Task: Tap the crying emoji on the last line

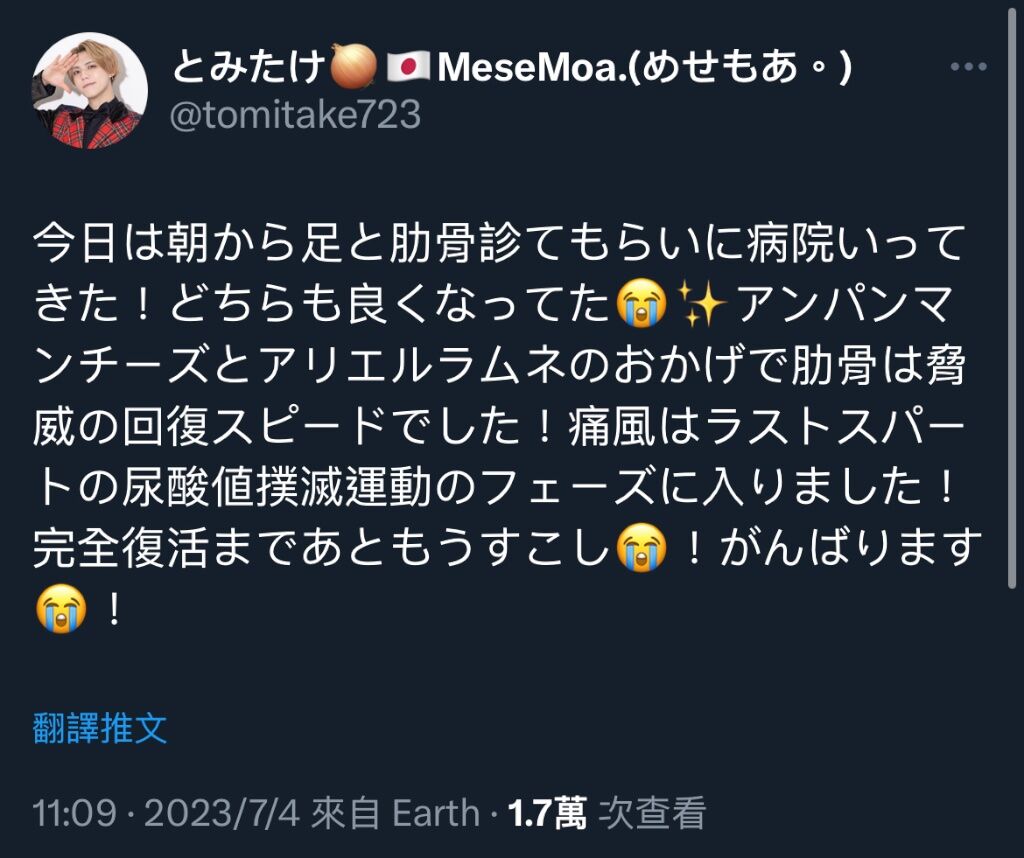Action: coord(61,609)
